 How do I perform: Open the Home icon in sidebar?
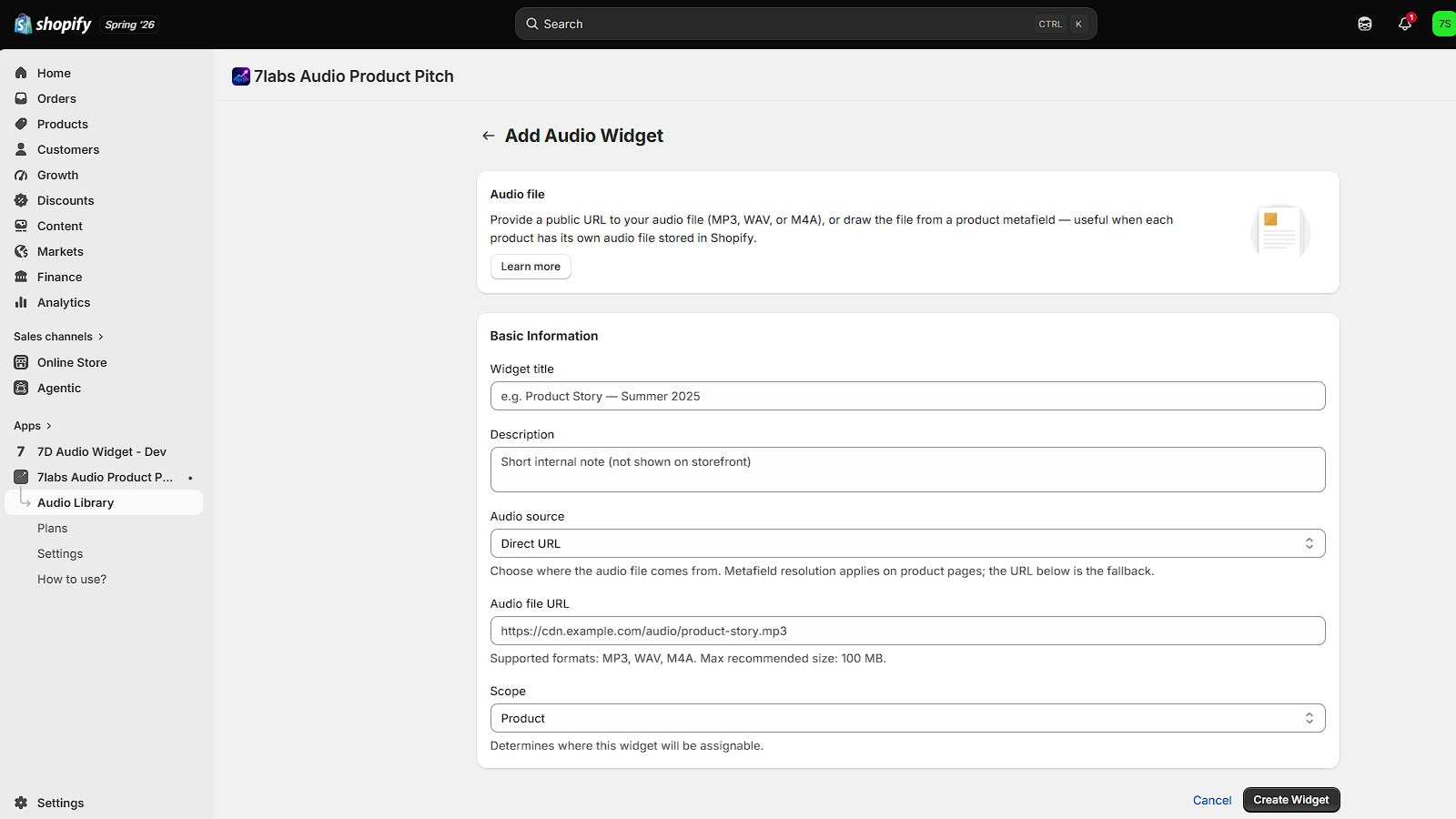(x=21, y=73)
